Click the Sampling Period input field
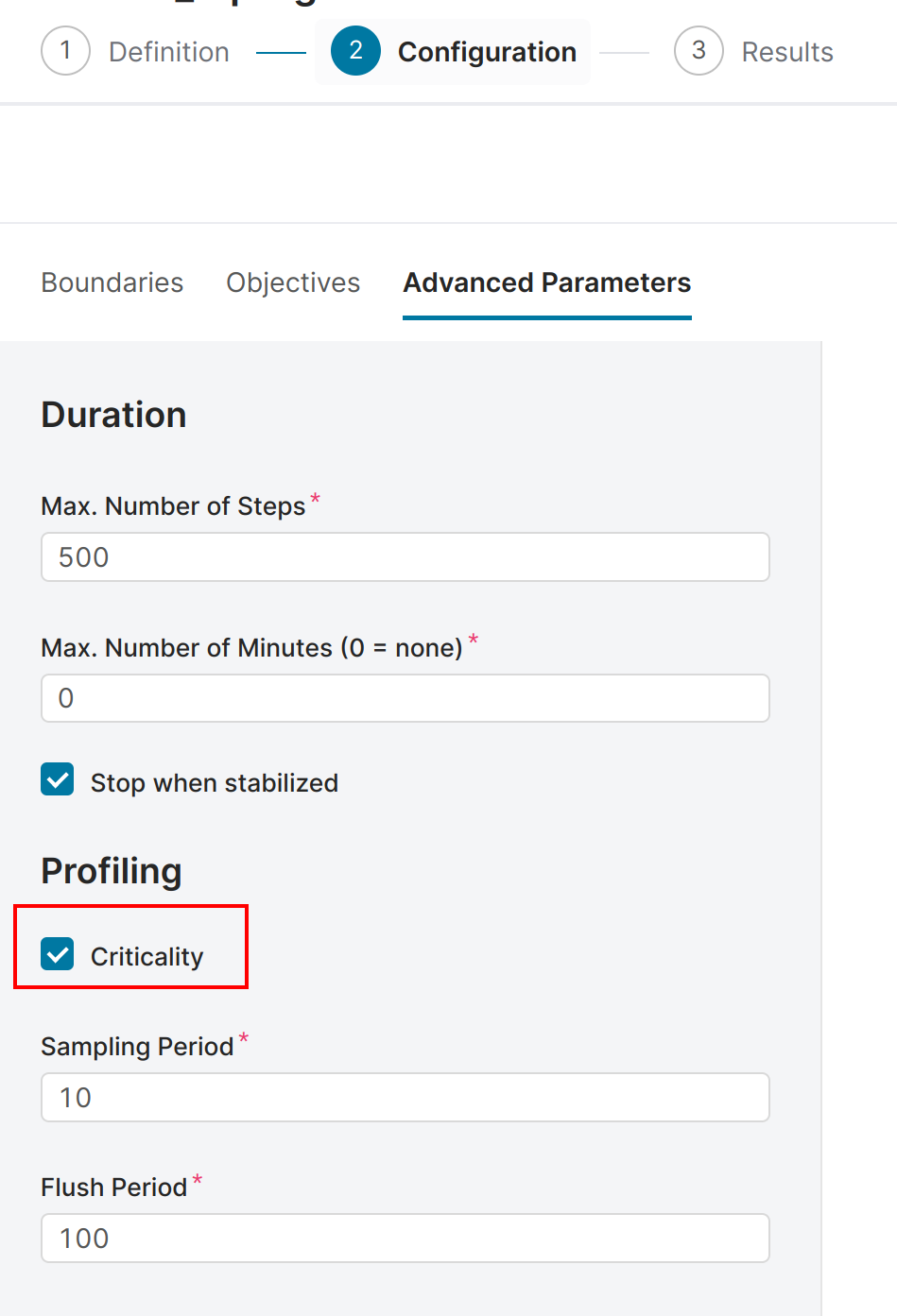Image resolution: width=897 pixels, height=1316 pixels. point(405,1098)
